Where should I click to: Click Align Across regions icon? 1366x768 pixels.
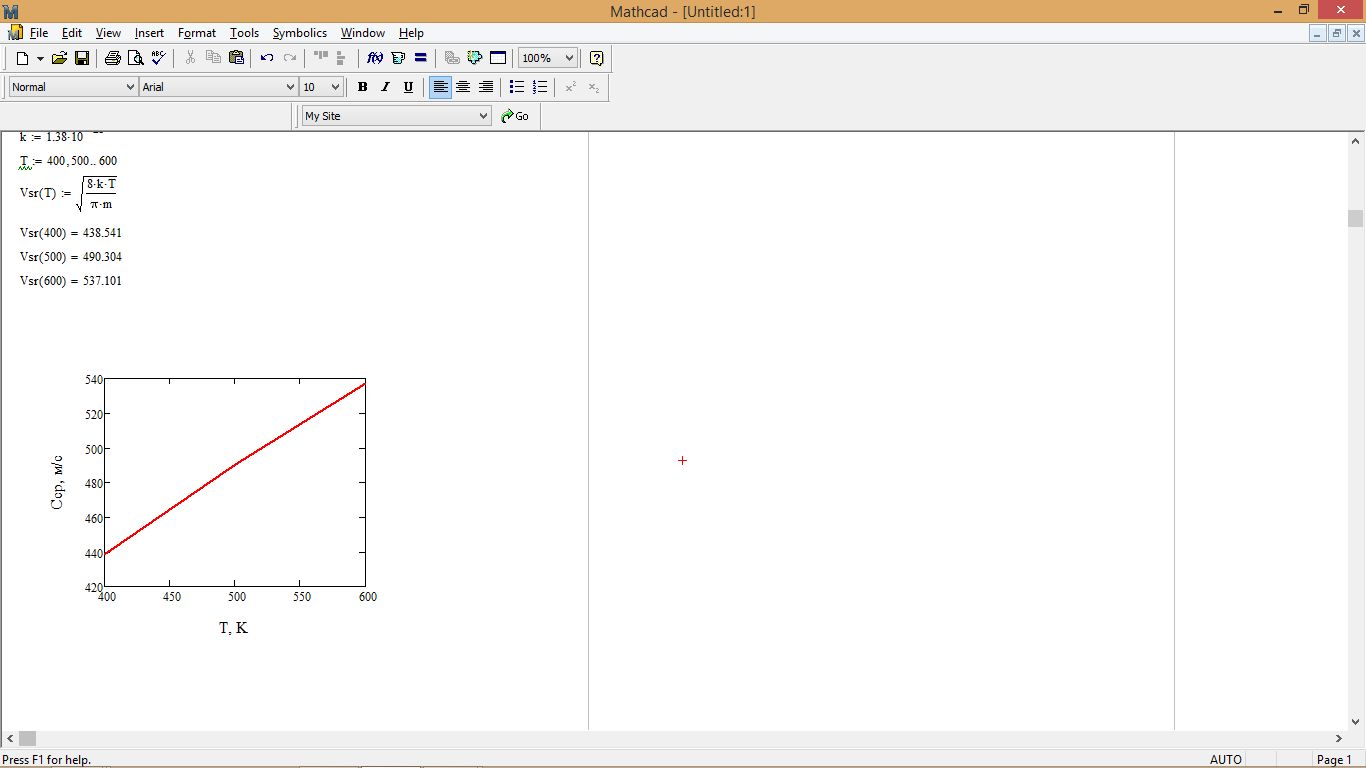click(x=321, y=58)
